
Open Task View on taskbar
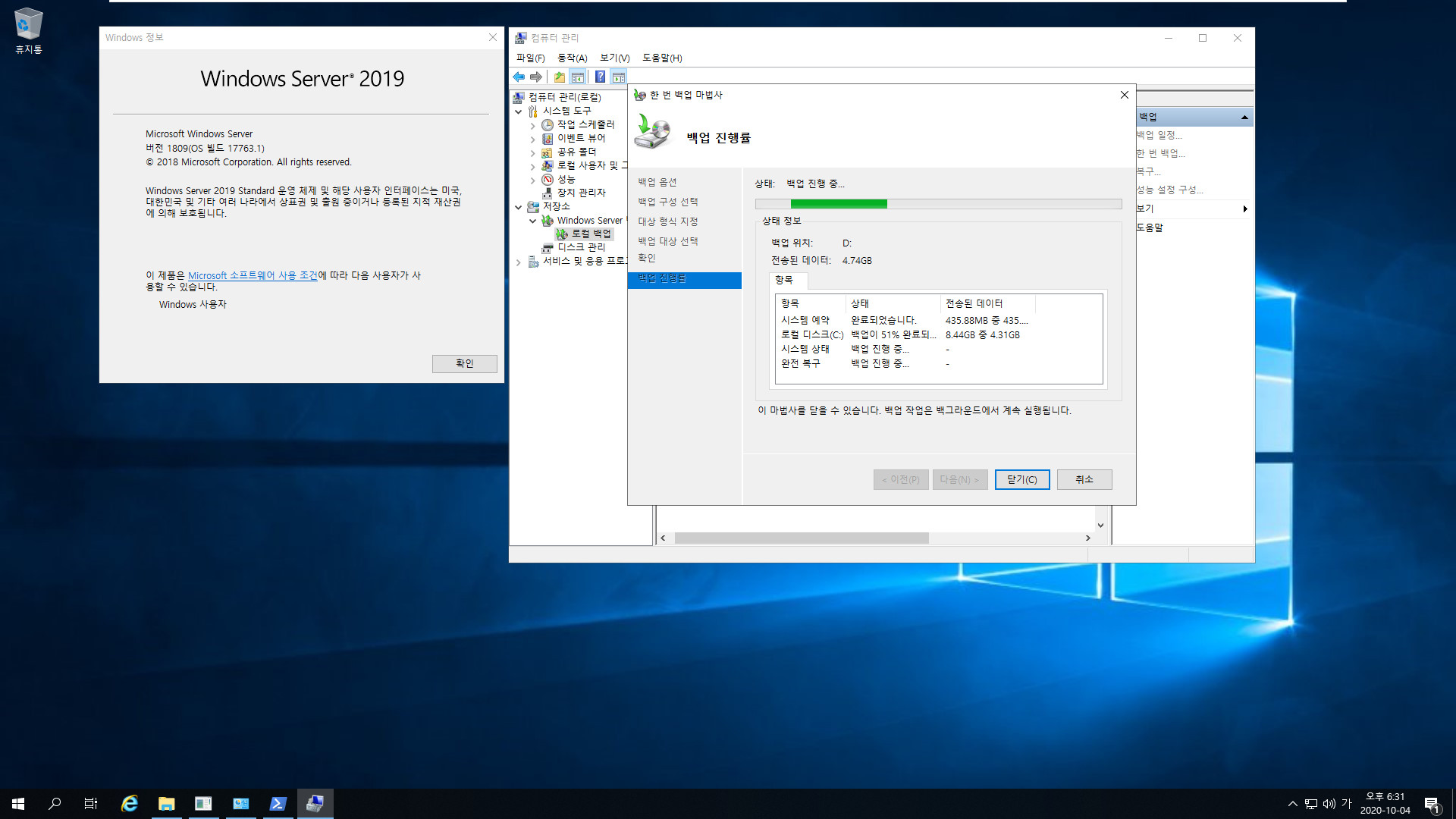pos(91,804)
